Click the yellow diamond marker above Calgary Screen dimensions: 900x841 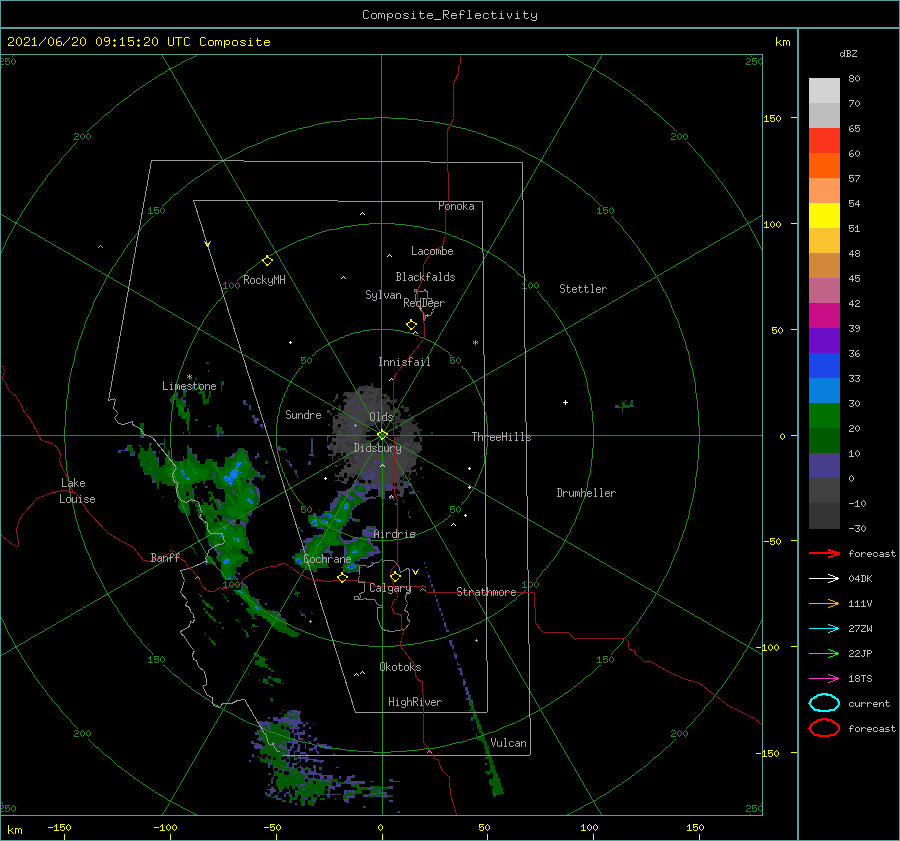click(395, 576)
